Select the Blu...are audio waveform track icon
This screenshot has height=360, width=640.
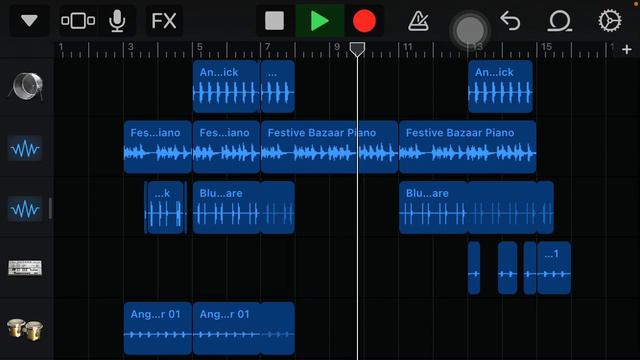click(25, 209)
